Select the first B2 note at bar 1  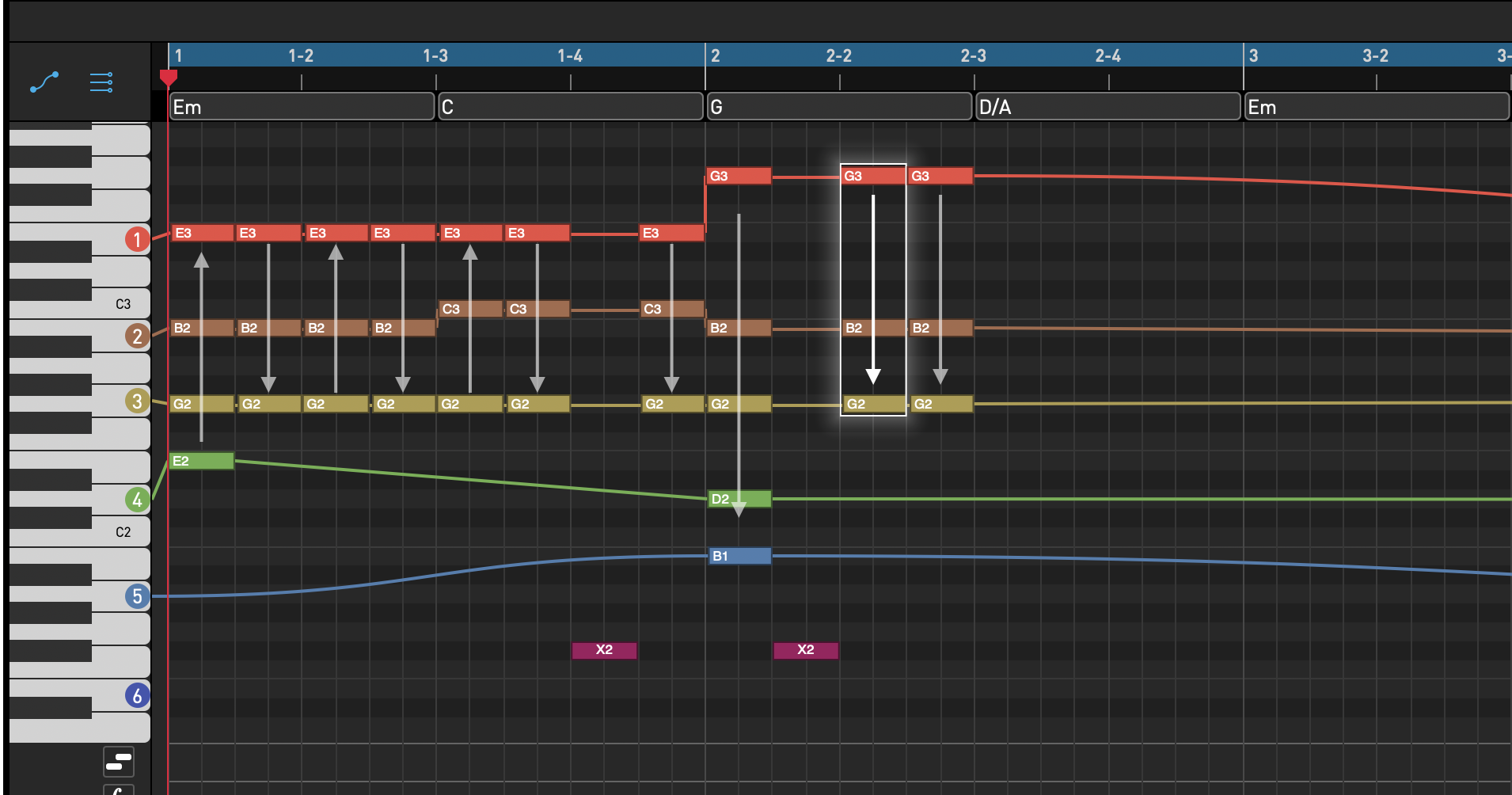[202, 328]
